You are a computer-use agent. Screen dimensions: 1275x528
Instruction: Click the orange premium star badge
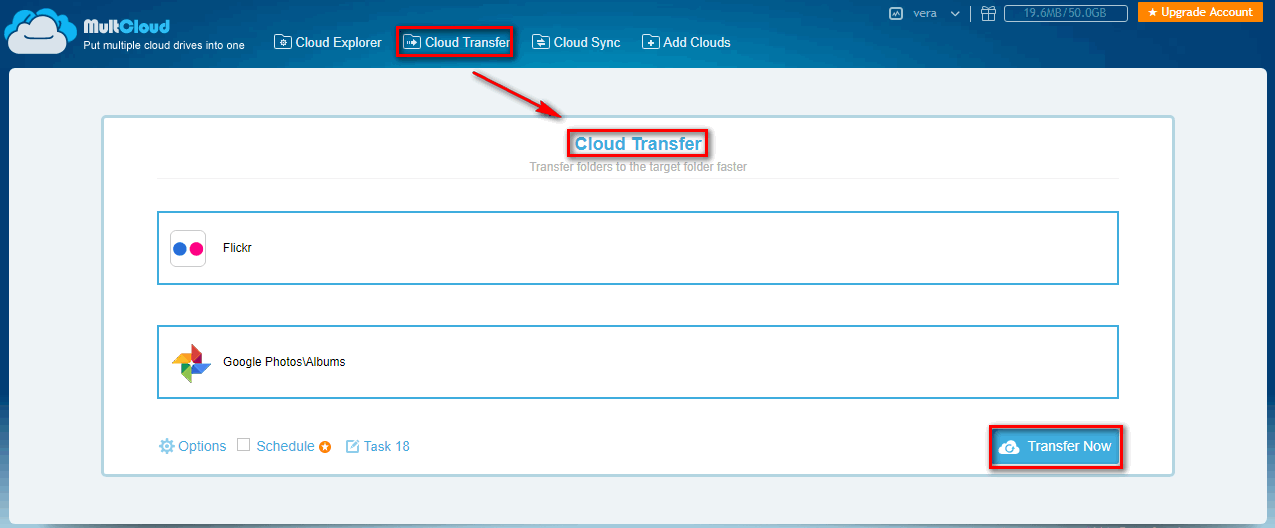coord(325,447)
